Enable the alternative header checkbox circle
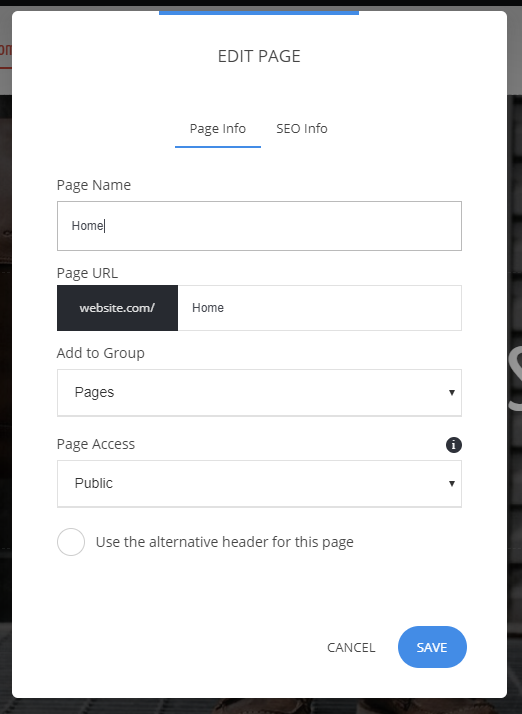 click(71, 542)
